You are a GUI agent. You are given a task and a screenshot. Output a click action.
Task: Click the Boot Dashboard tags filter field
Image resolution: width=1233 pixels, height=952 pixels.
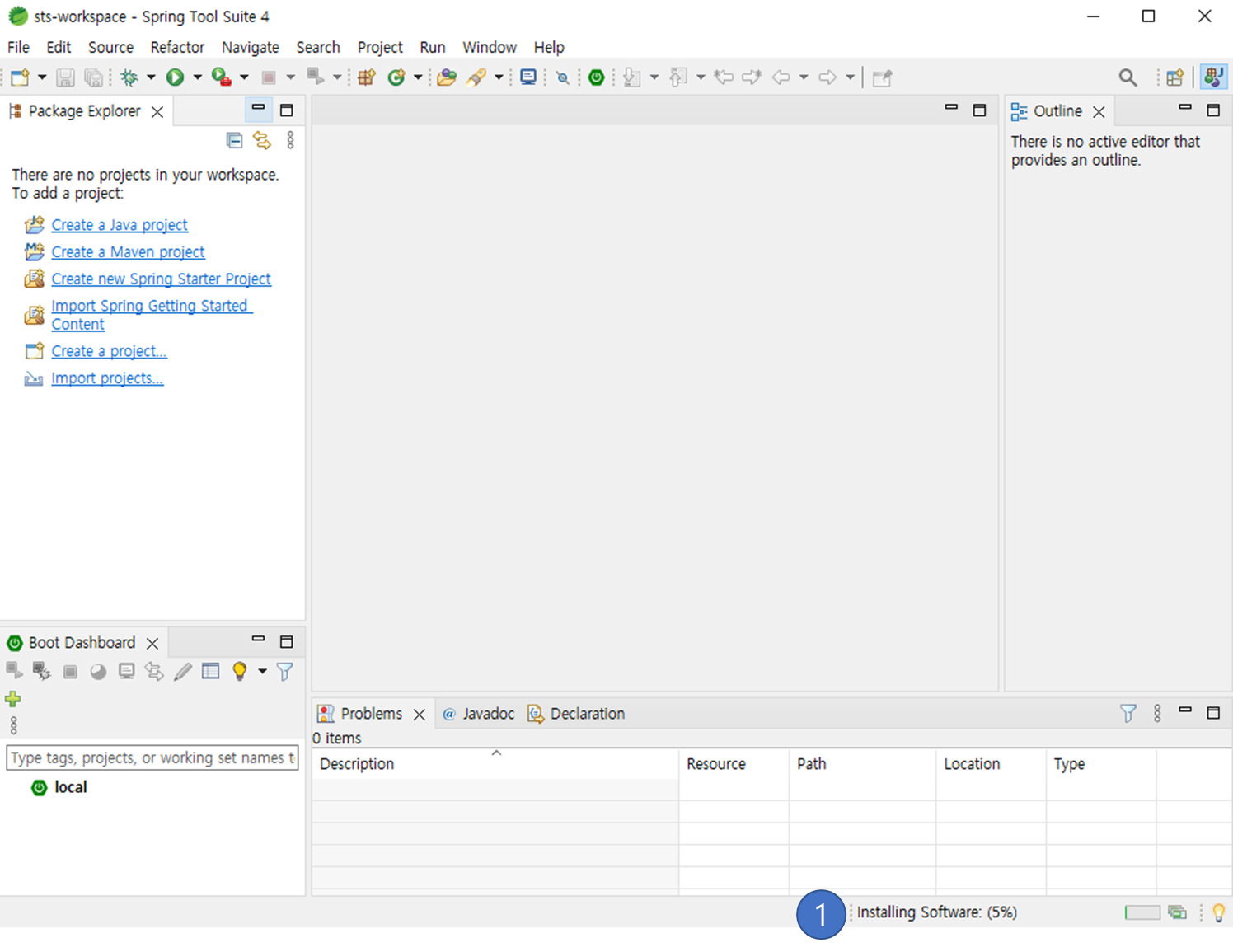[x=152, y=757]
